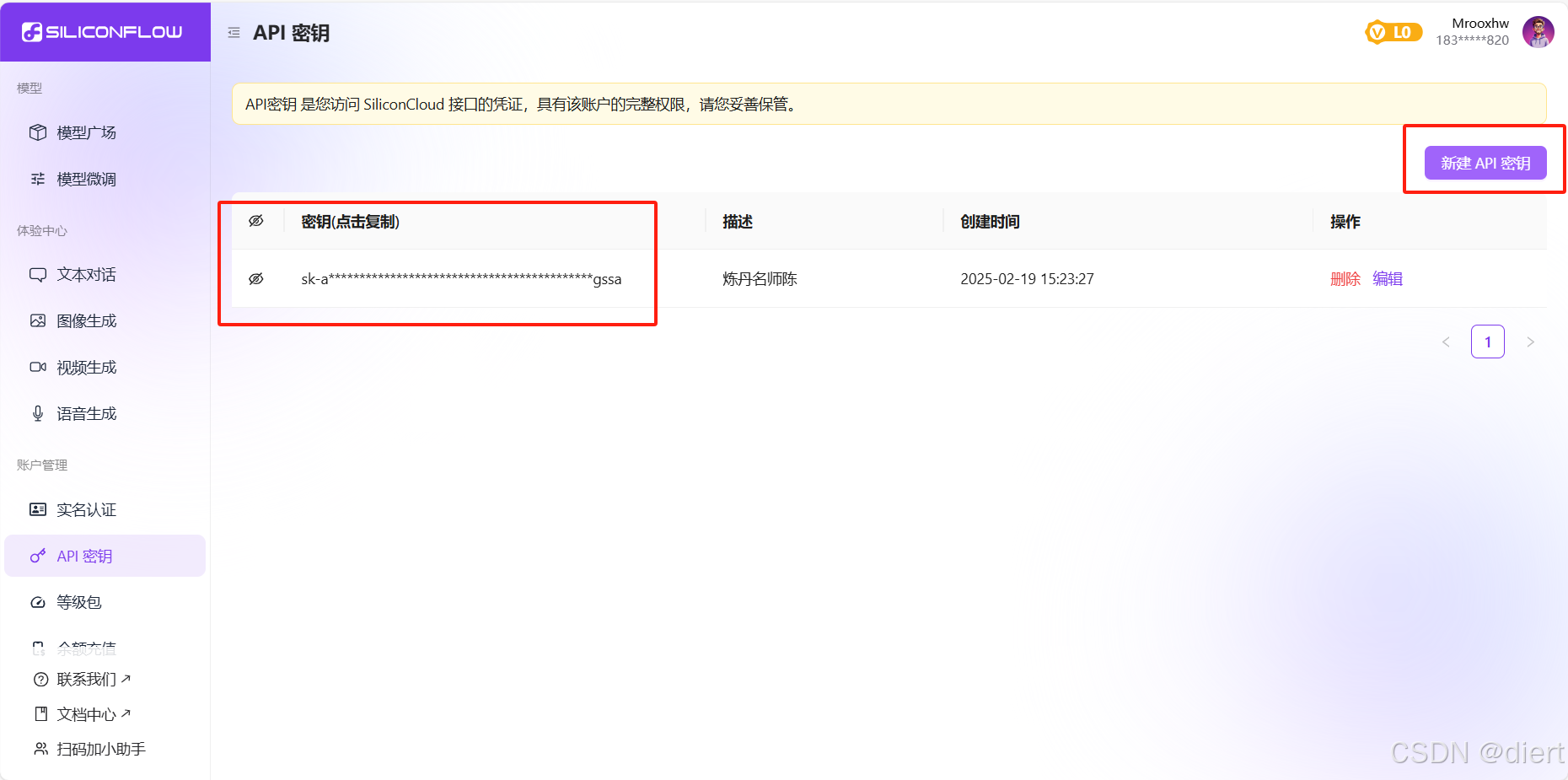Viewport: 1568px width, 780px height.
Task: Click the username Mrooxhw
Action: [x=1480, y=24]
